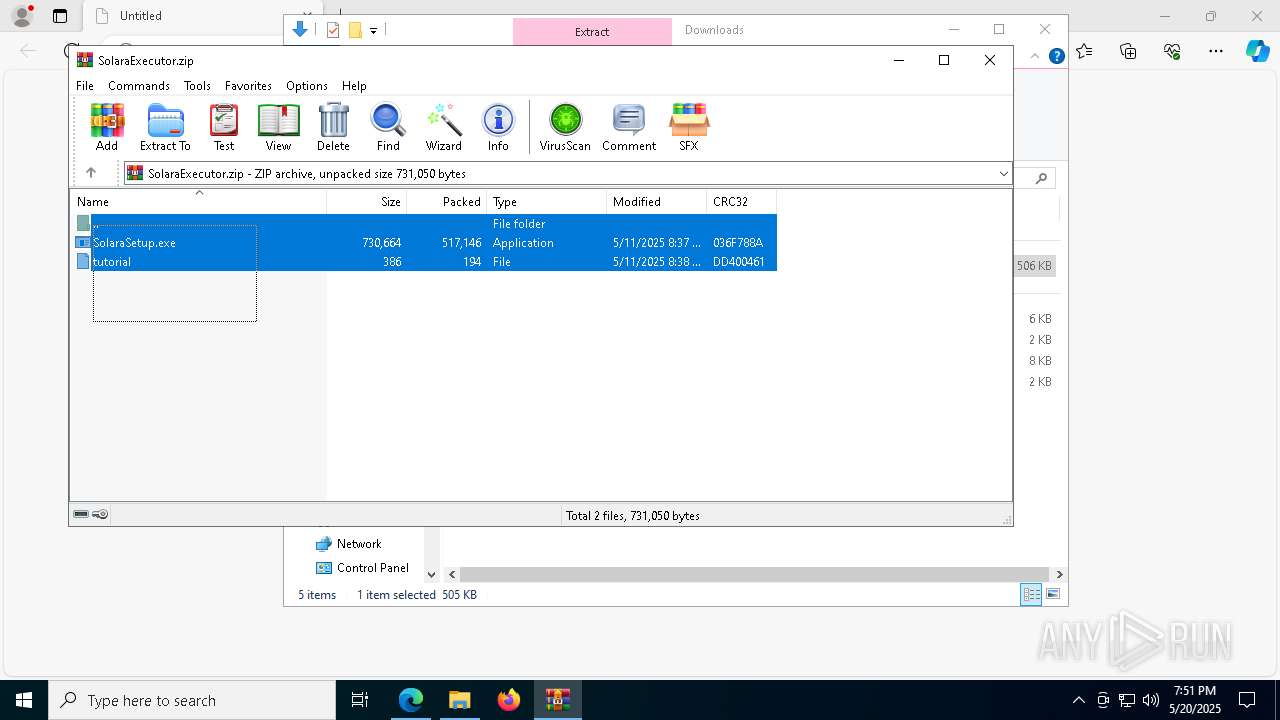Click the disk drive icon in WinRAR status bar
The height and width of the screenshot is (720, 1280).
click(x=81, y=514)
